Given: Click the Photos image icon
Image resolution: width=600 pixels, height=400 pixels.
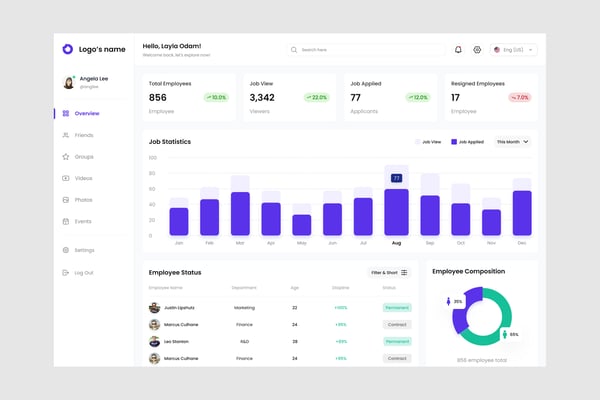Looking at the screenshot, I should [x=66, y=200].
